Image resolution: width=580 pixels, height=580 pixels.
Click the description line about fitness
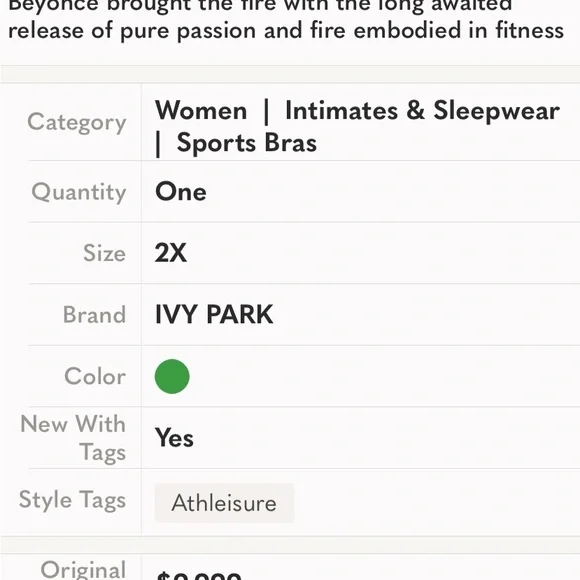(x=286, y=30)
